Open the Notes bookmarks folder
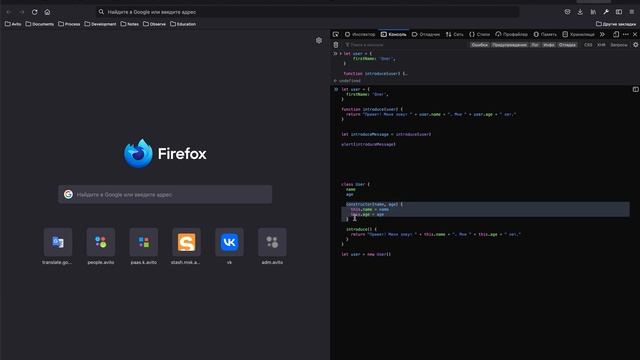Viewport: 640px width, 360px height. [130, 24]
